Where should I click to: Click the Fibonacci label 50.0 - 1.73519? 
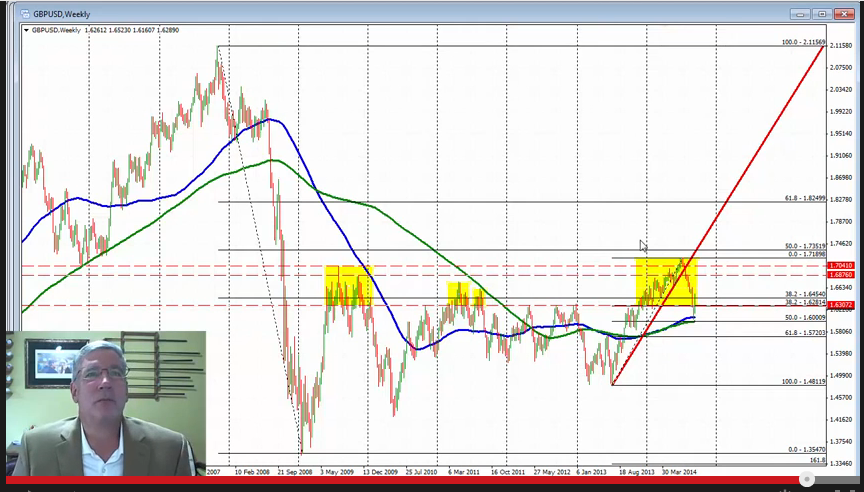805,246
